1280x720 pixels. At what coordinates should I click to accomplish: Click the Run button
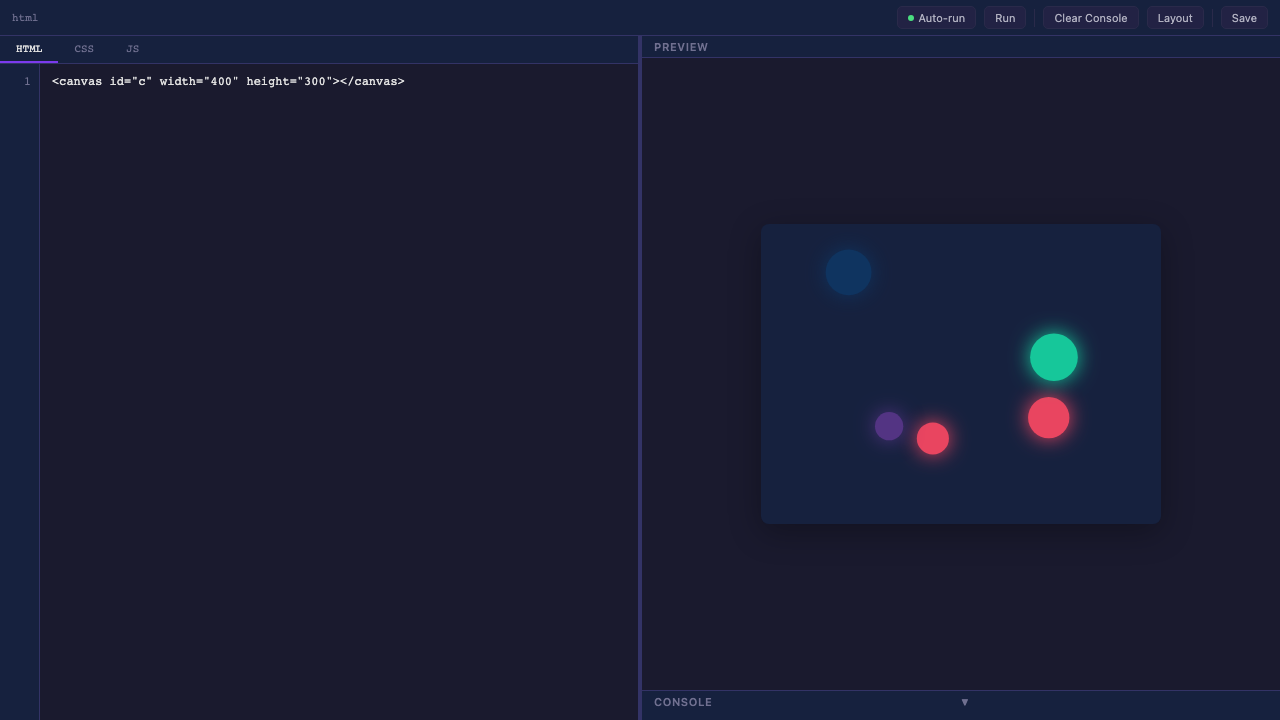(x=1005, y=18)
